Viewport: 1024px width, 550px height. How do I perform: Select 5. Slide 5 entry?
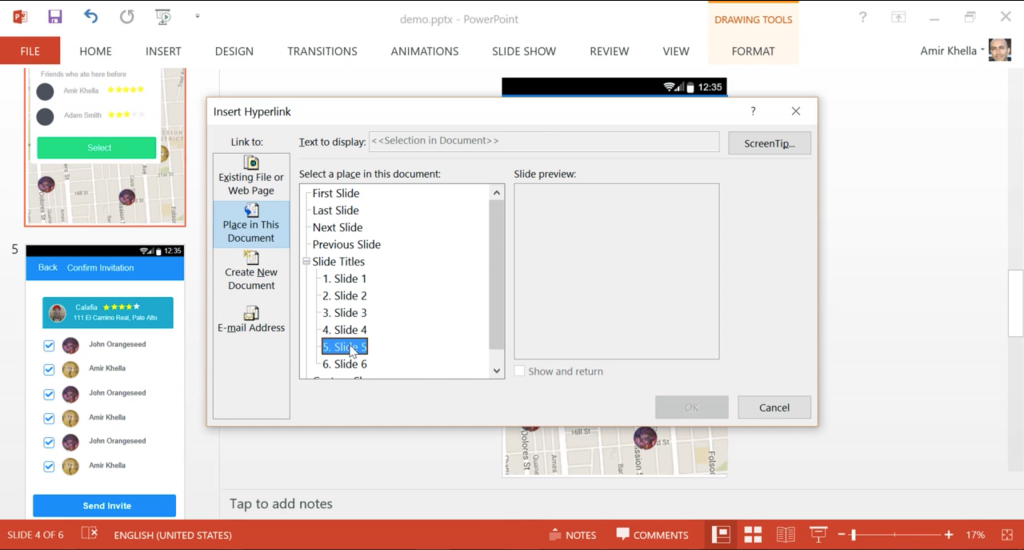(344, 347)
